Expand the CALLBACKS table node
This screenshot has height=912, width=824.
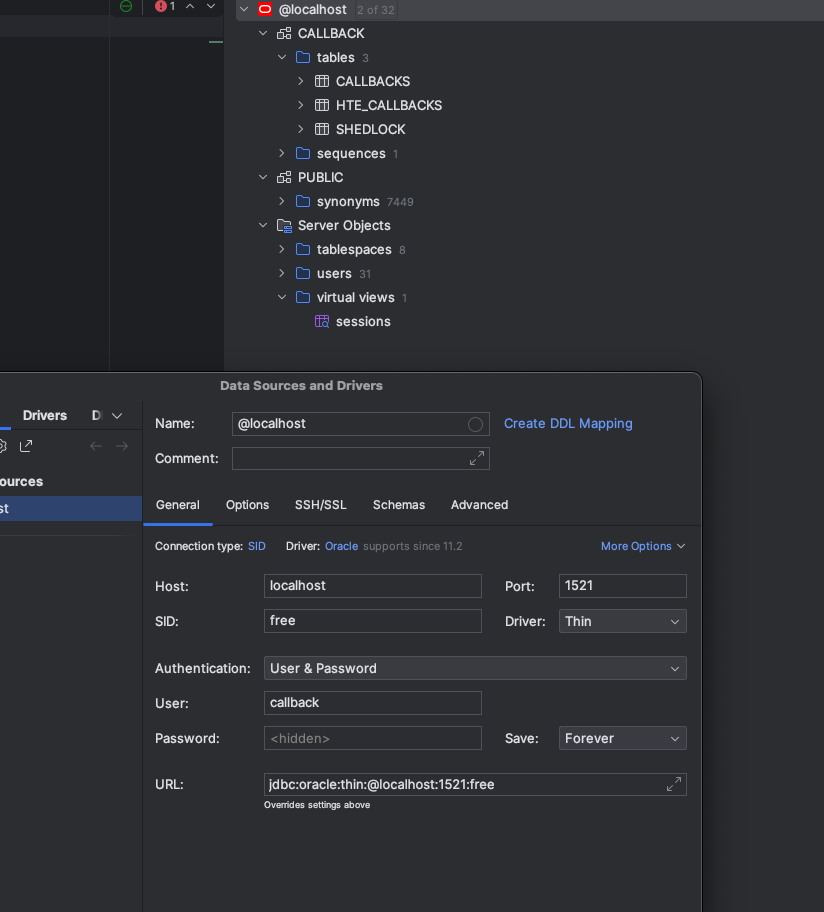coord(301,81)
